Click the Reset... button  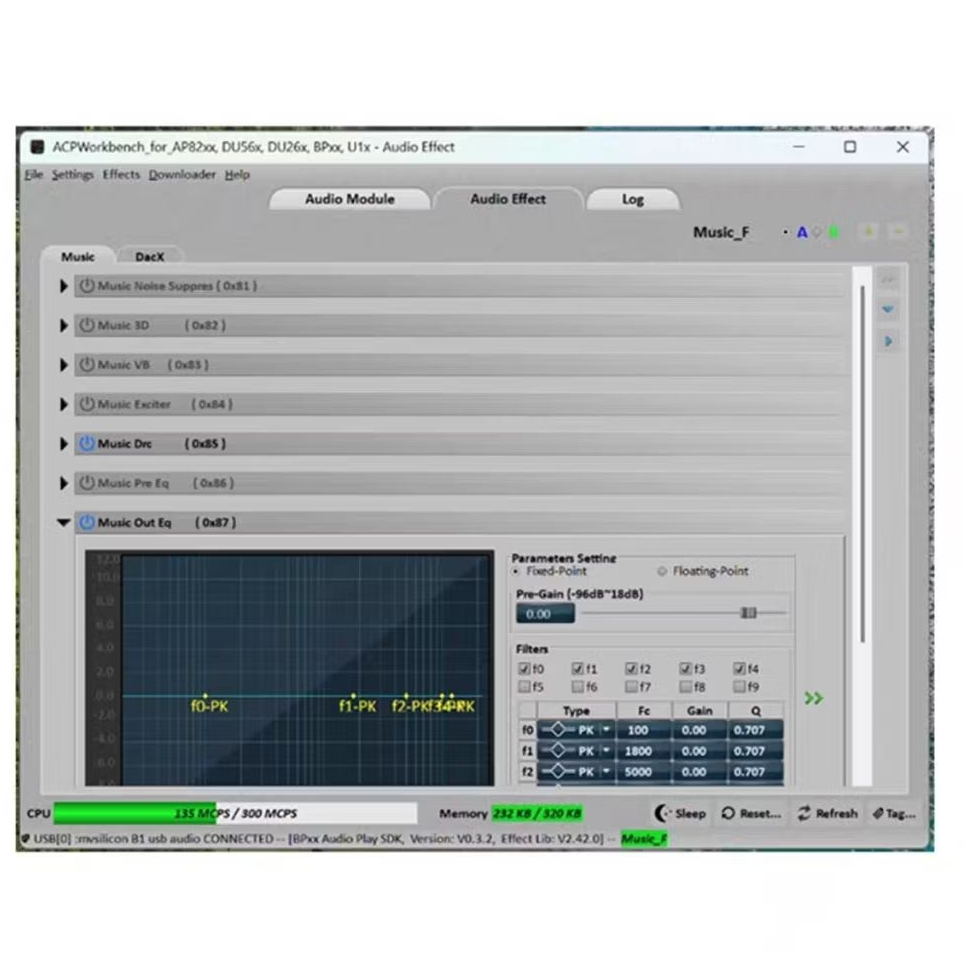click(x=751, y=813)
